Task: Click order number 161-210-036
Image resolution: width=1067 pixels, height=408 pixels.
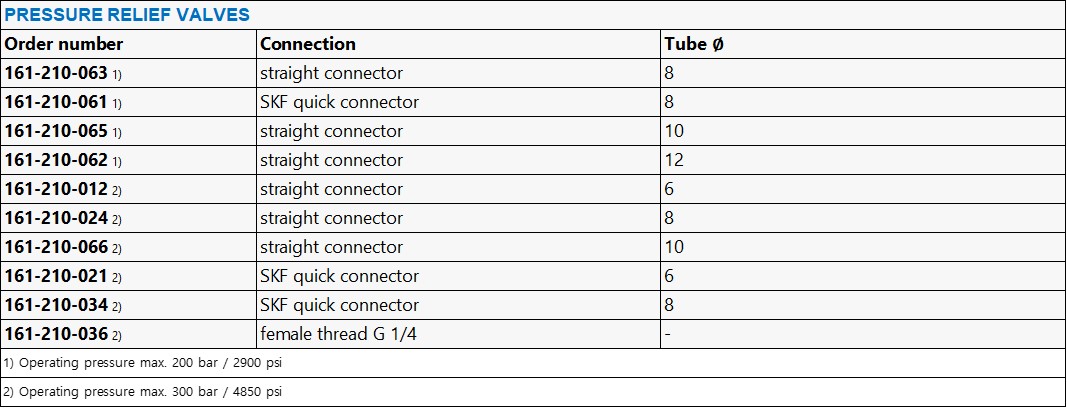Action: 56,334
